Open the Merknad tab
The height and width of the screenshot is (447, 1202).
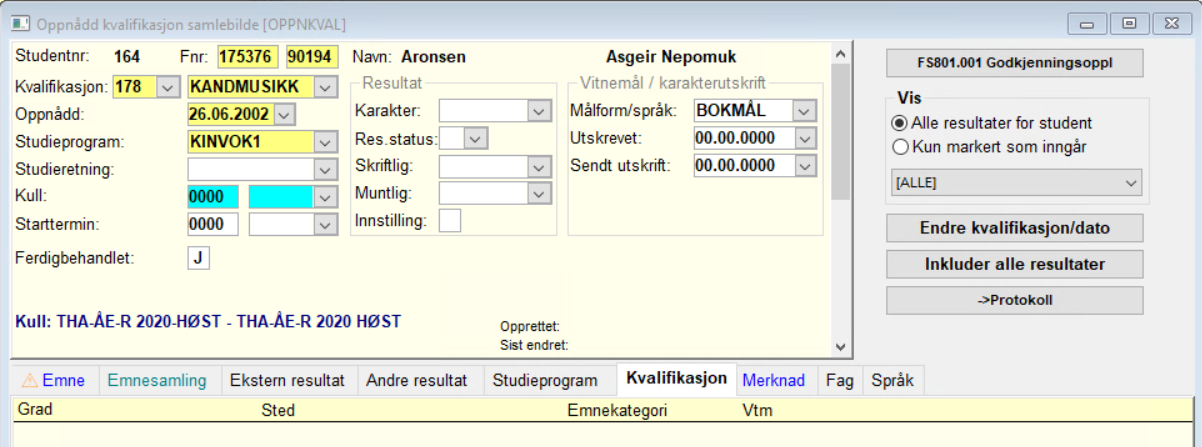tap(773, 380)
